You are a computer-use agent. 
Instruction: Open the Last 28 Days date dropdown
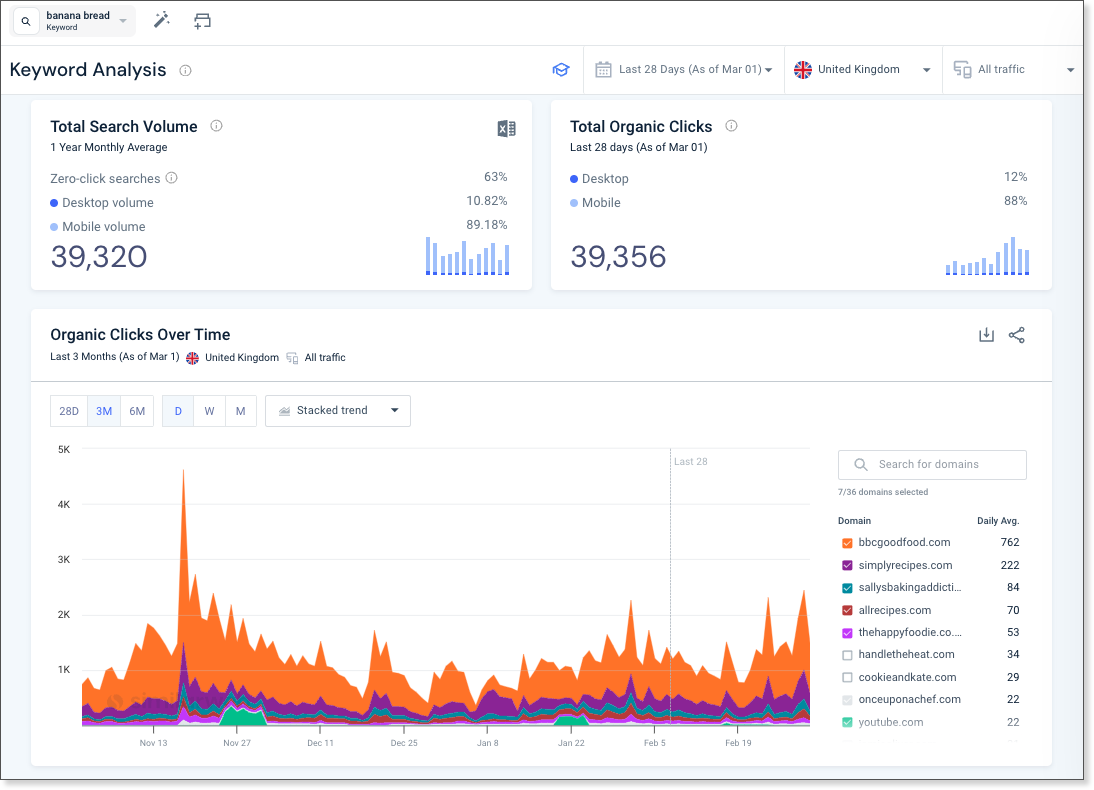684,70
